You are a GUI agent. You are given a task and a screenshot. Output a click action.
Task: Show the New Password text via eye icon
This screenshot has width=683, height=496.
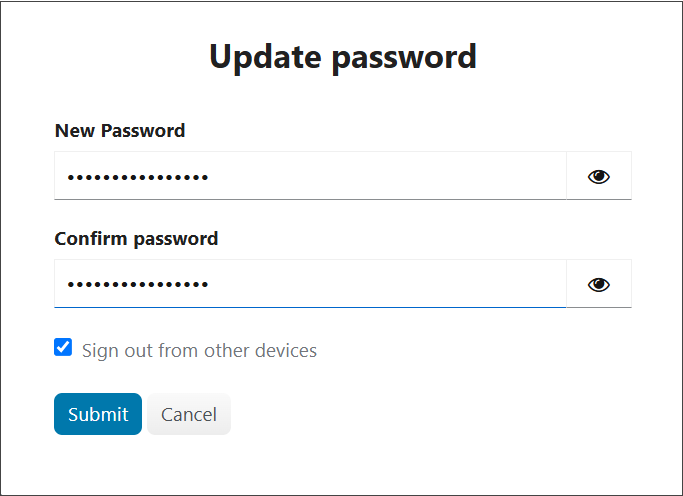click(x=598, y=176)
